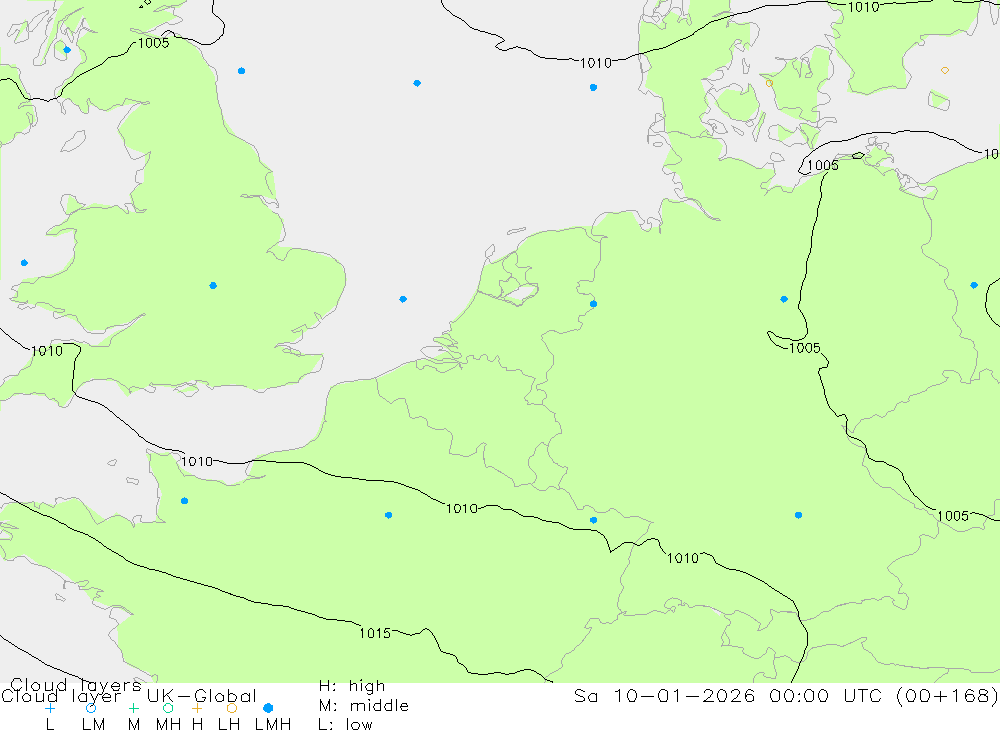
Task: Click the 'LH' legend label text
Action: click(x=228, y=725)
